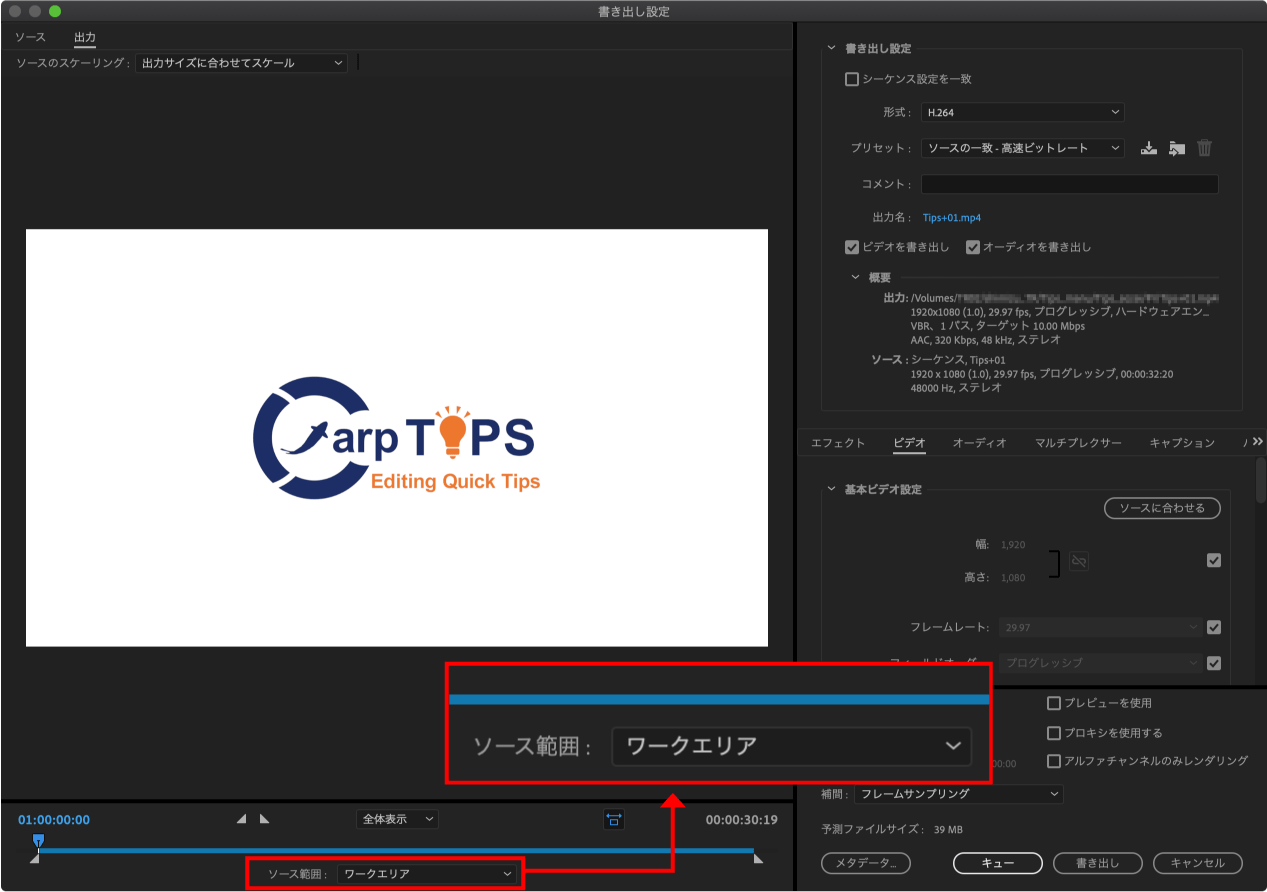Viewport: 1267px width, 892px height.
Task: Show hidden tabs with the >> icon
Action: pos(1257,442)
